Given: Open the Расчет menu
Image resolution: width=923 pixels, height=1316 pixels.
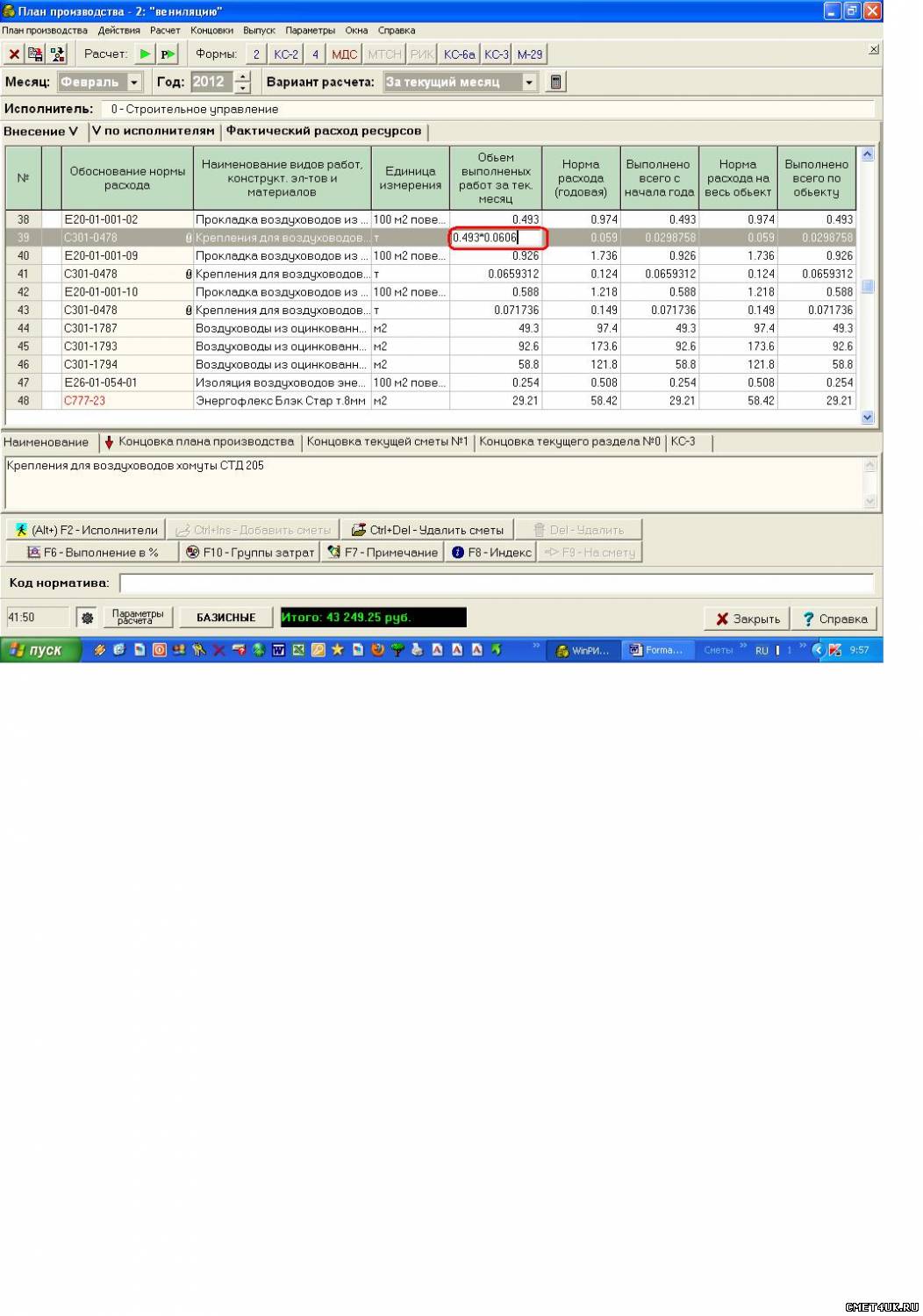Looking at the screenshot, I should [165, 30].
